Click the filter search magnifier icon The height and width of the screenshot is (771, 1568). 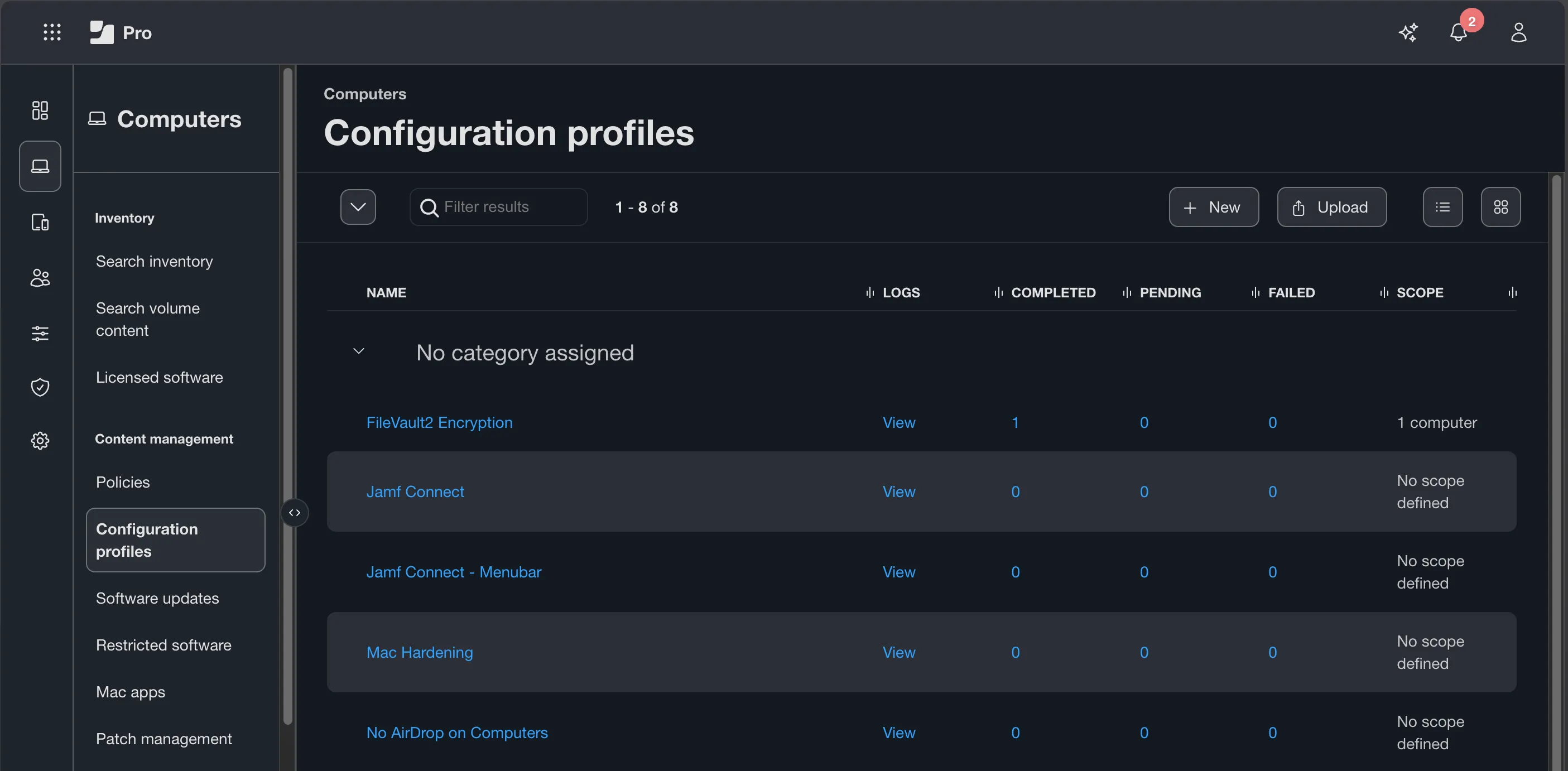point(429,208)
